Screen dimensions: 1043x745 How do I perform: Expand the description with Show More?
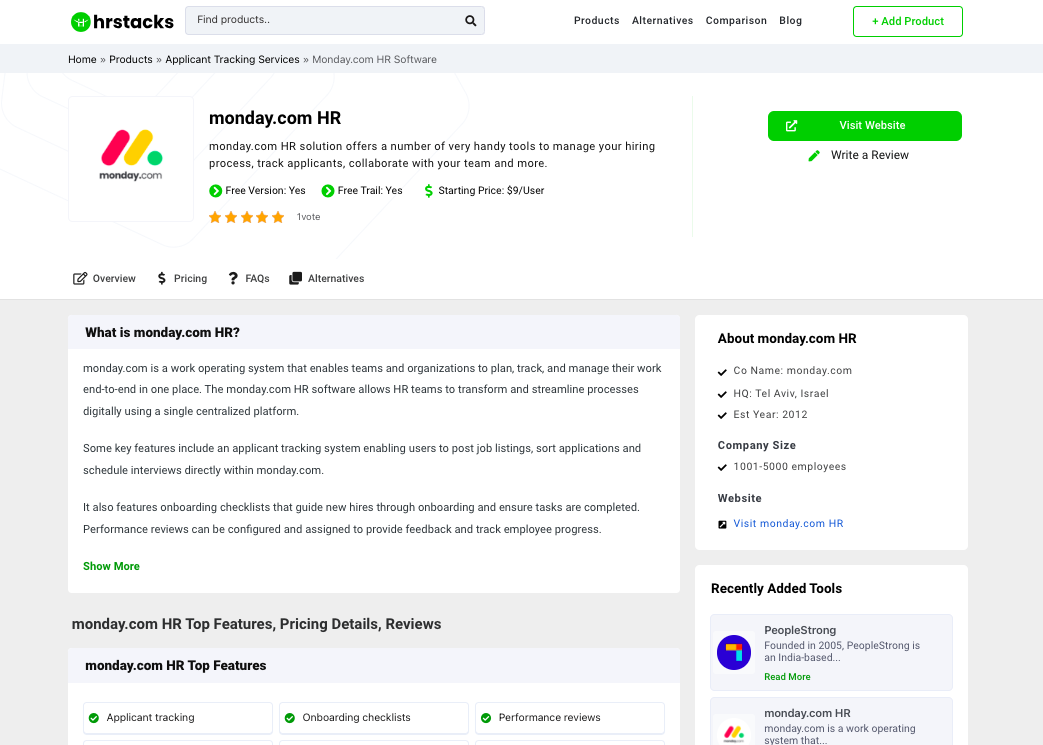(x=110, y=566)
